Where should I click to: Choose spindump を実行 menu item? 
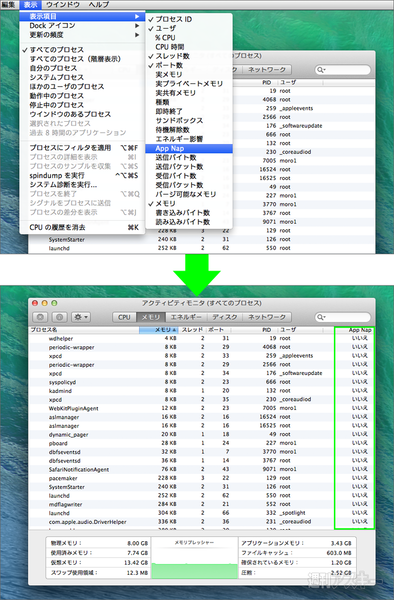coord(82,176)
